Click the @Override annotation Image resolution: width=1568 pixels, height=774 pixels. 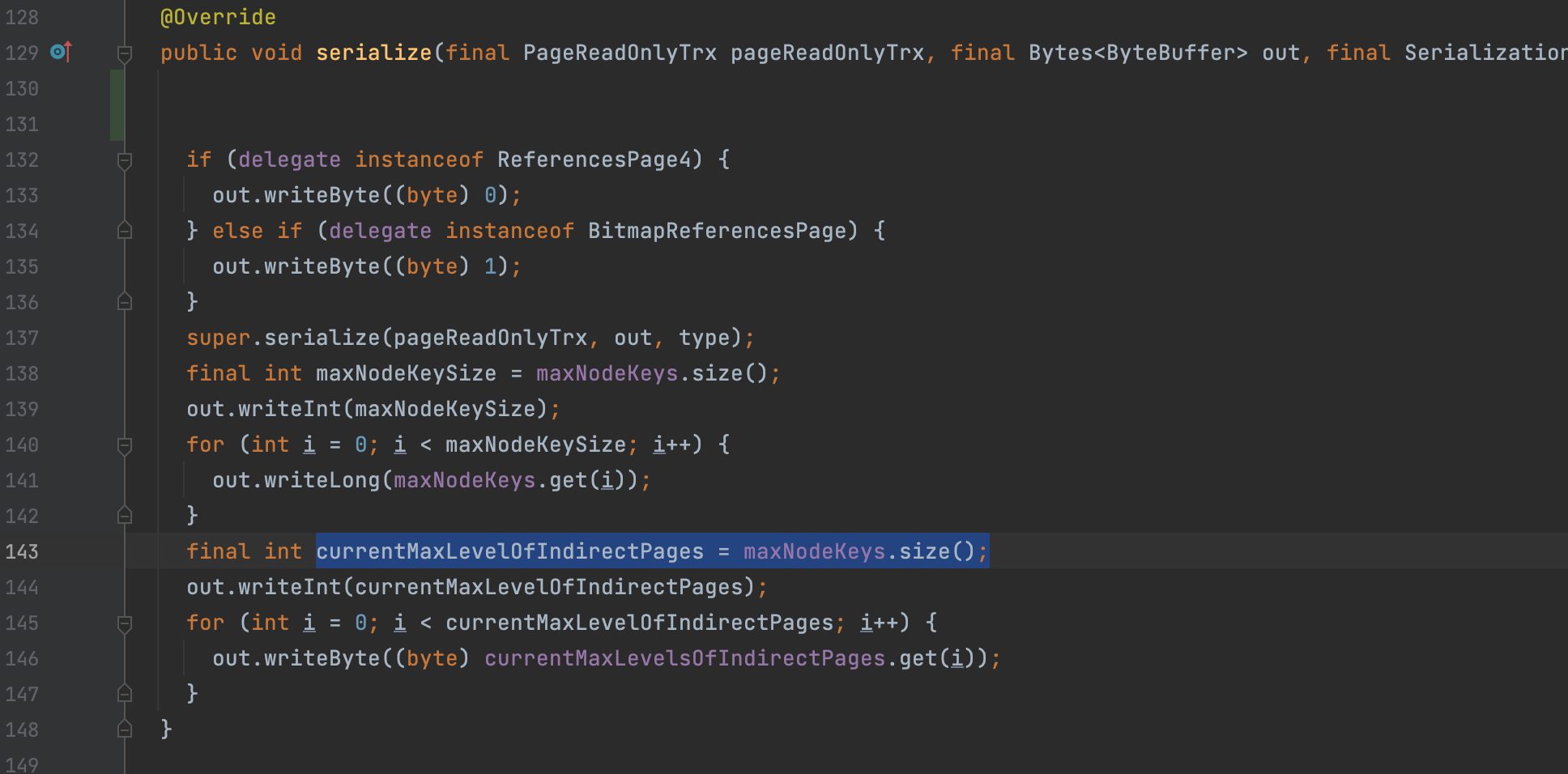coord(218,17)
